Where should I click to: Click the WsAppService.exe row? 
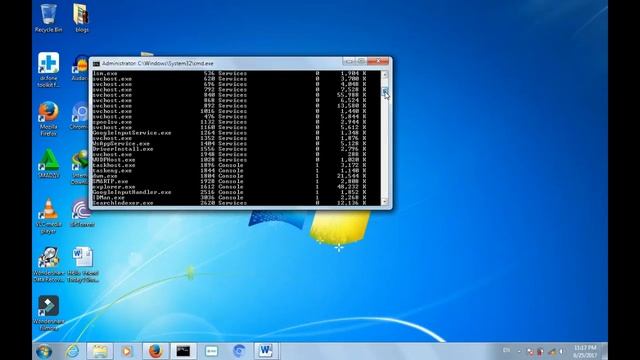(x=229, y=144)
